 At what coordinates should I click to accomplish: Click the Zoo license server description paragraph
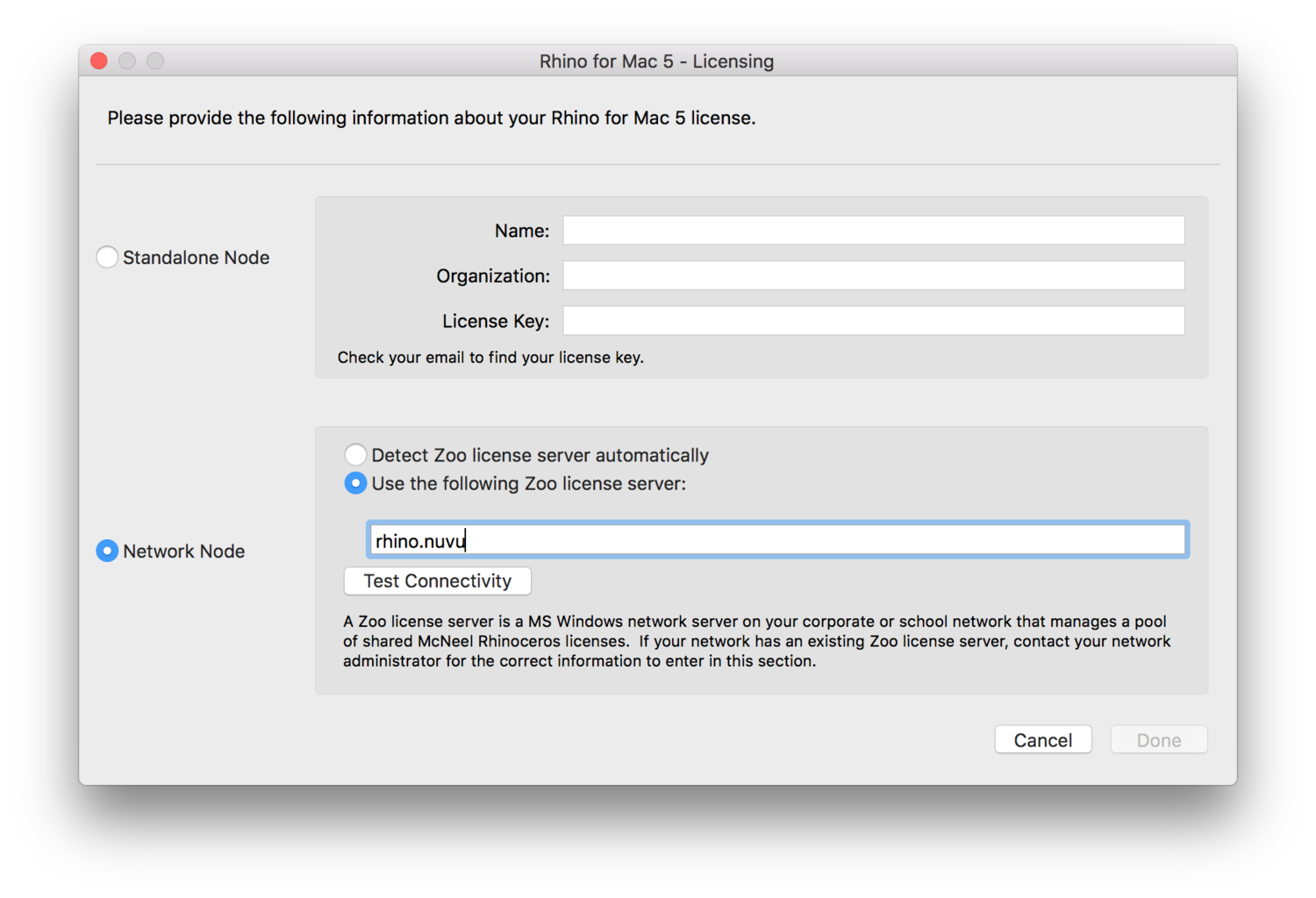[756, 641]
